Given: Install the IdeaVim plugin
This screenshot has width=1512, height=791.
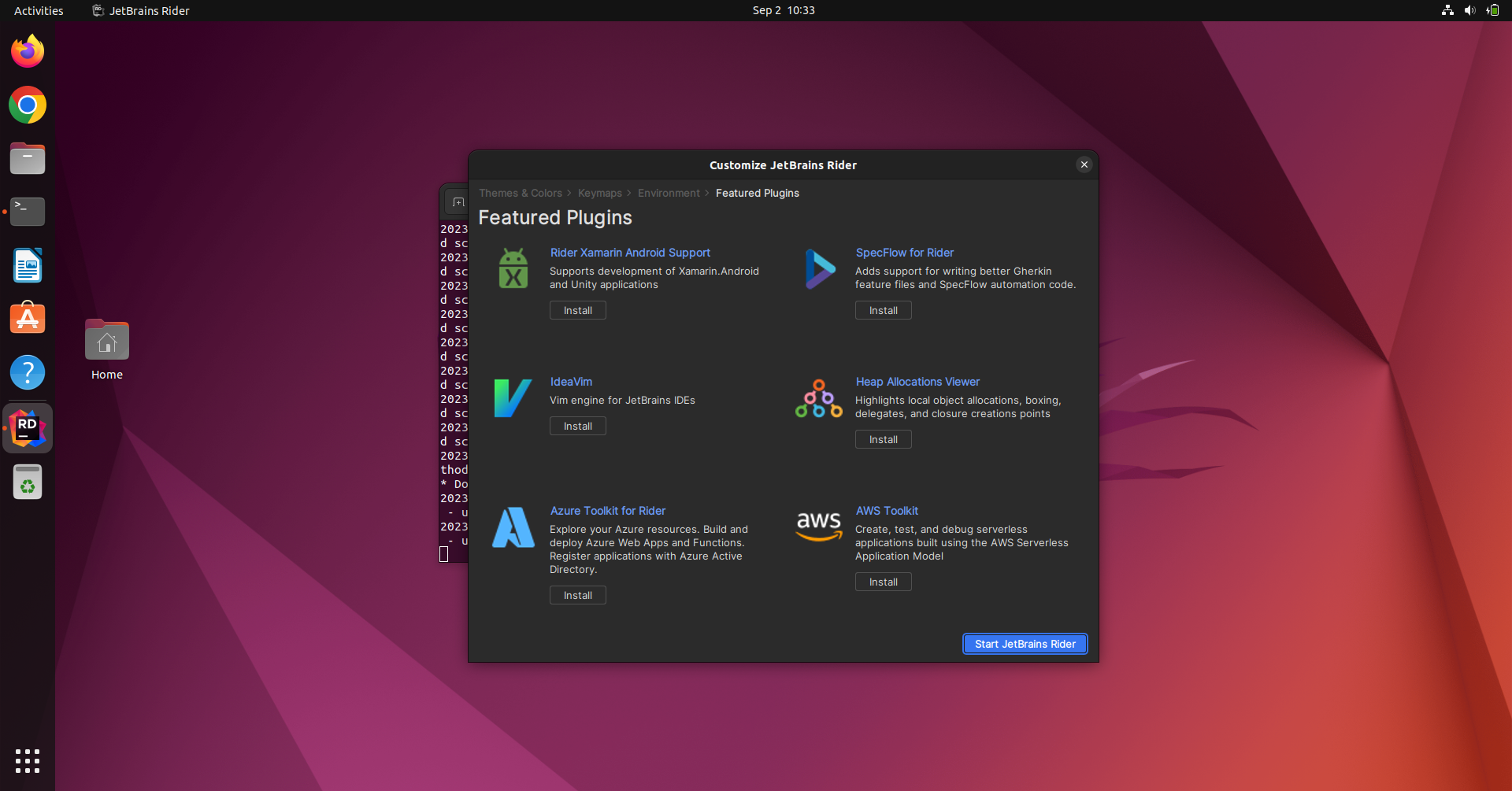Looking at the screenshot, I should point(577,427).
